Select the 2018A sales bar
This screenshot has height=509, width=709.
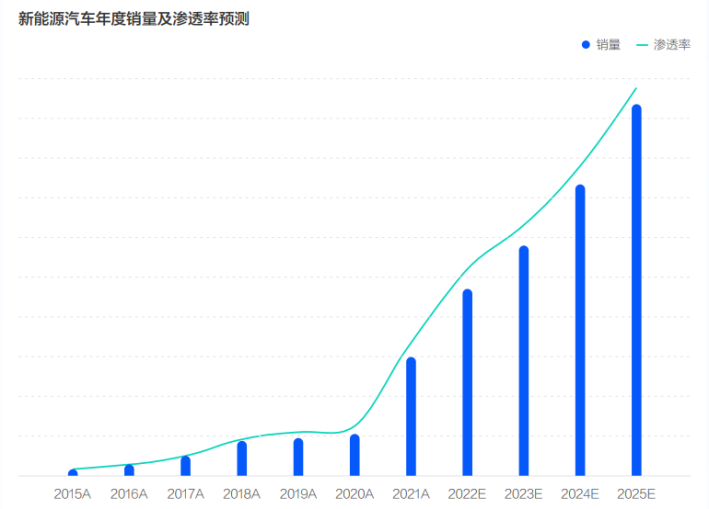242,458
